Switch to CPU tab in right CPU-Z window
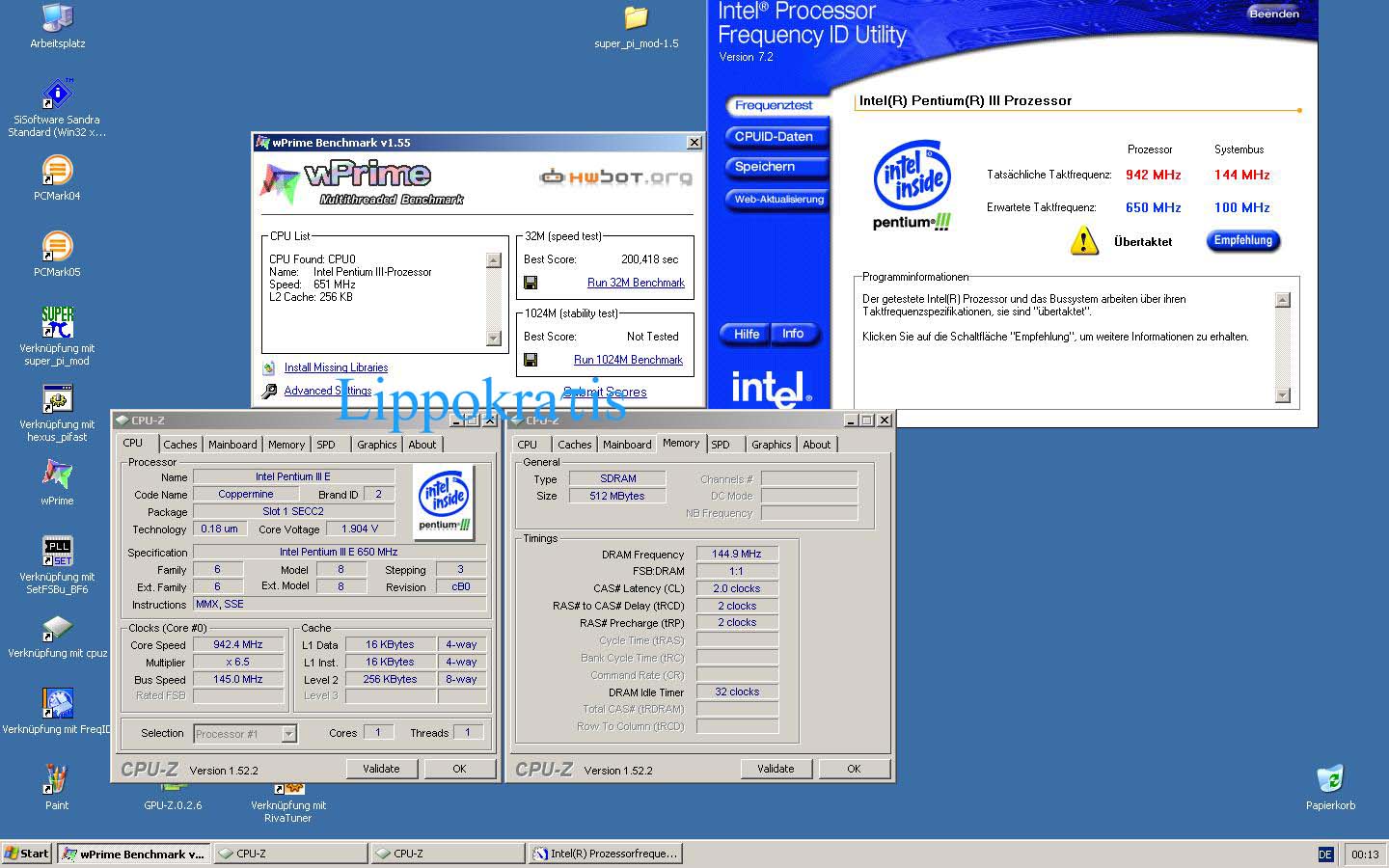1389x868 pixels. click(527, 445)
